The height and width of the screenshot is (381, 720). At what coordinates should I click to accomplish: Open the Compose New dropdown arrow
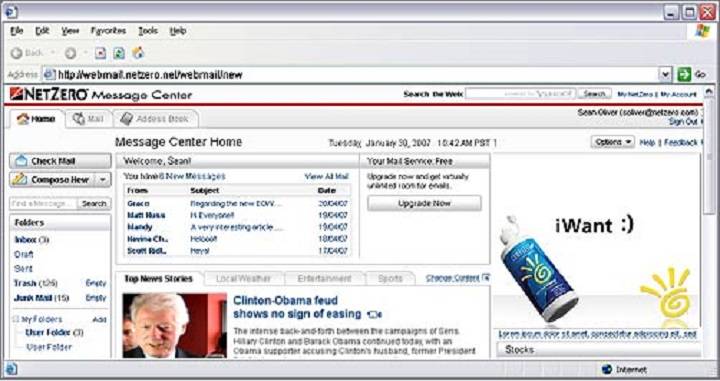pos(103,179)
